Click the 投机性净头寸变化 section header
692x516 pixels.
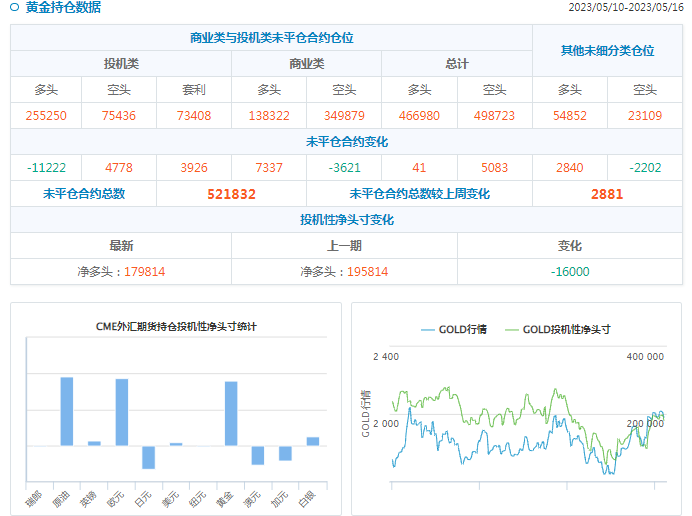click(346, 219)
